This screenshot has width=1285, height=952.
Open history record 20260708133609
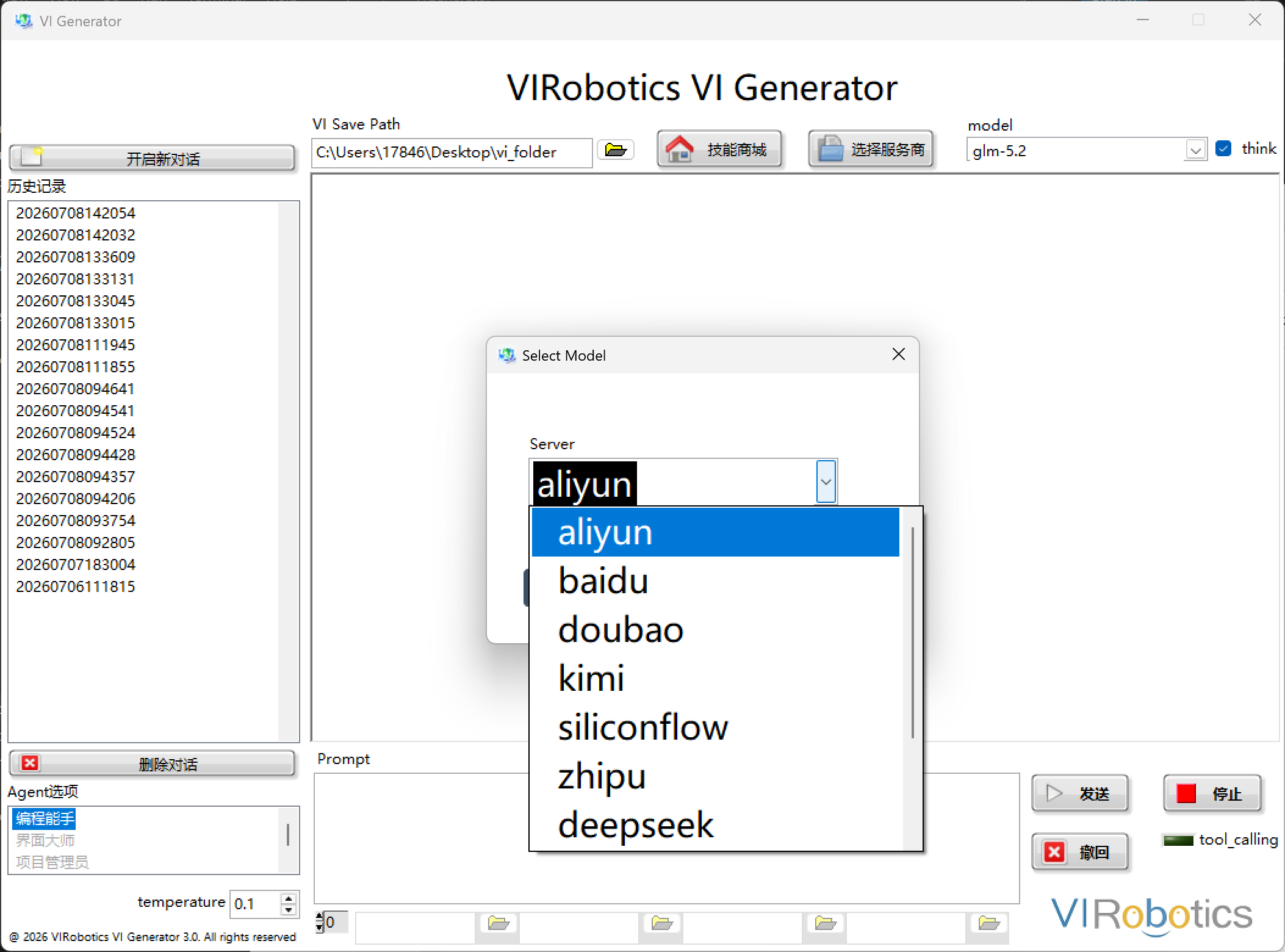click(x=76, y=257)
